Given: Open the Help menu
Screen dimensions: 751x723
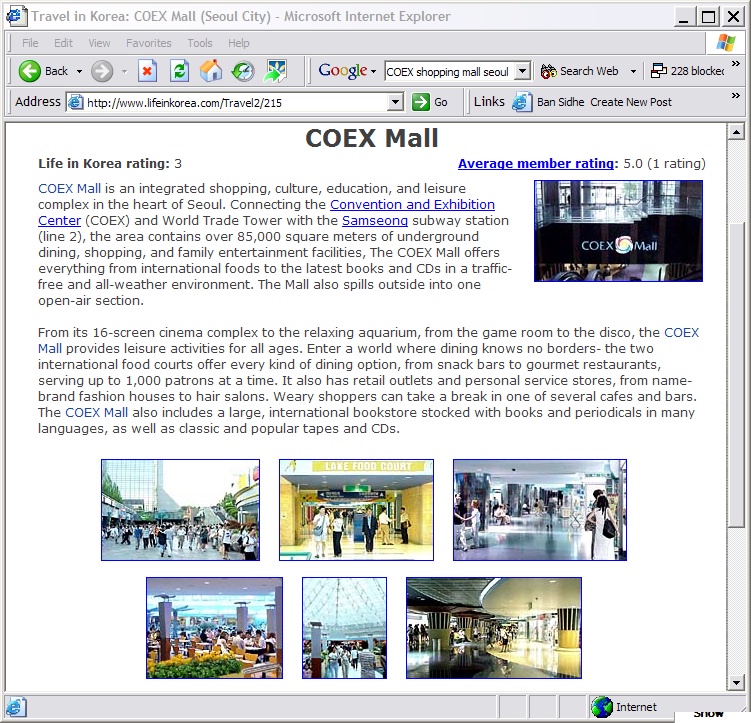Looking at the screenshot, I should [239, 43].
